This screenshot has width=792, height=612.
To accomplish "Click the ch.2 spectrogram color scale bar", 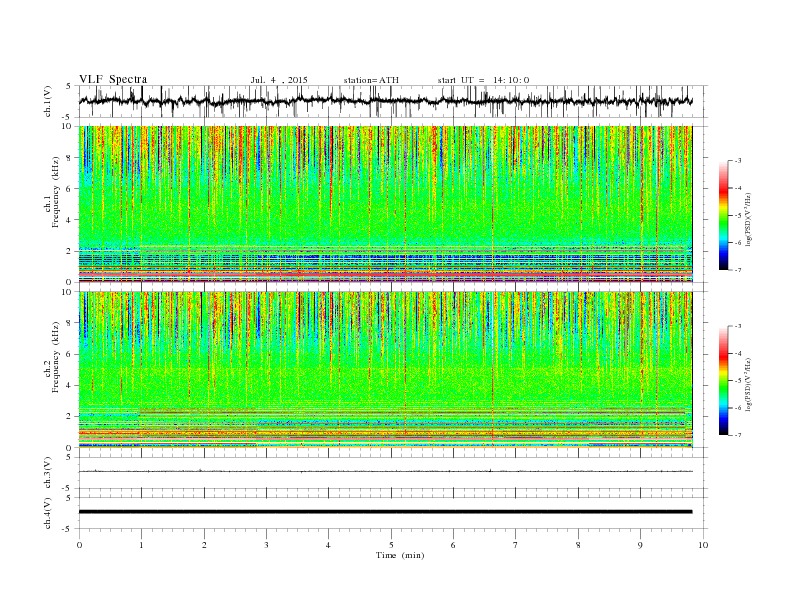I will click(723, 380).
